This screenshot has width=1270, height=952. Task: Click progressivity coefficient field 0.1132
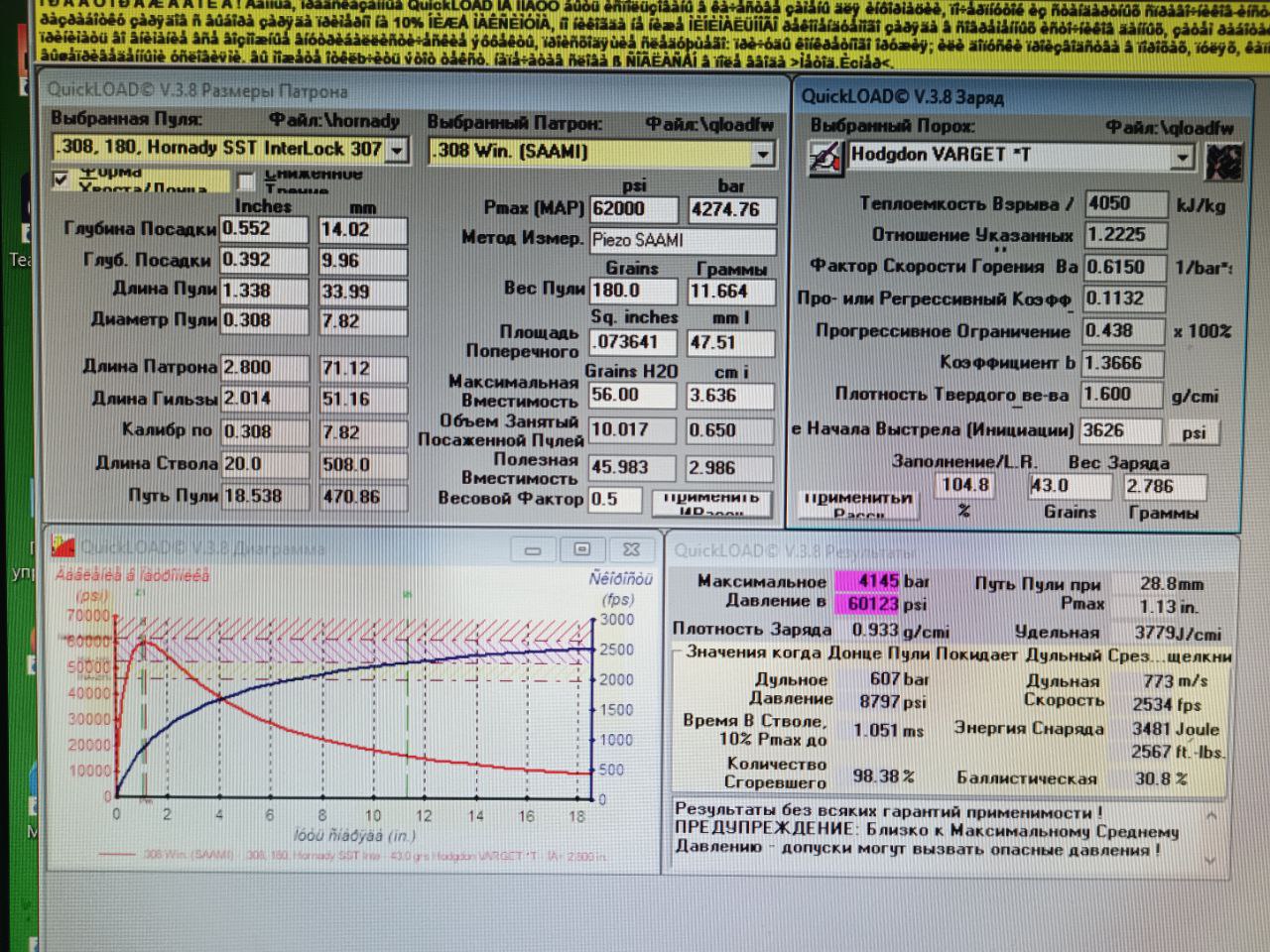tap(1125, 299)
